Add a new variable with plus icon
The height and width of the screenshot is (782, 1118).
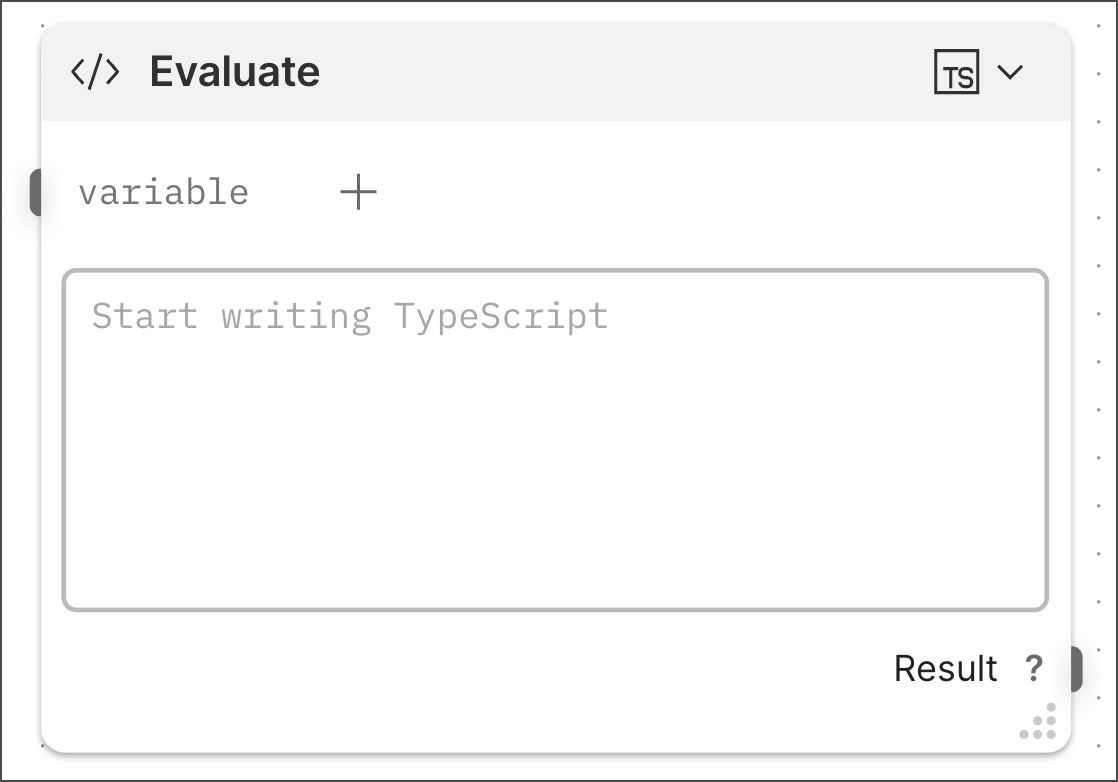(358, 191)
